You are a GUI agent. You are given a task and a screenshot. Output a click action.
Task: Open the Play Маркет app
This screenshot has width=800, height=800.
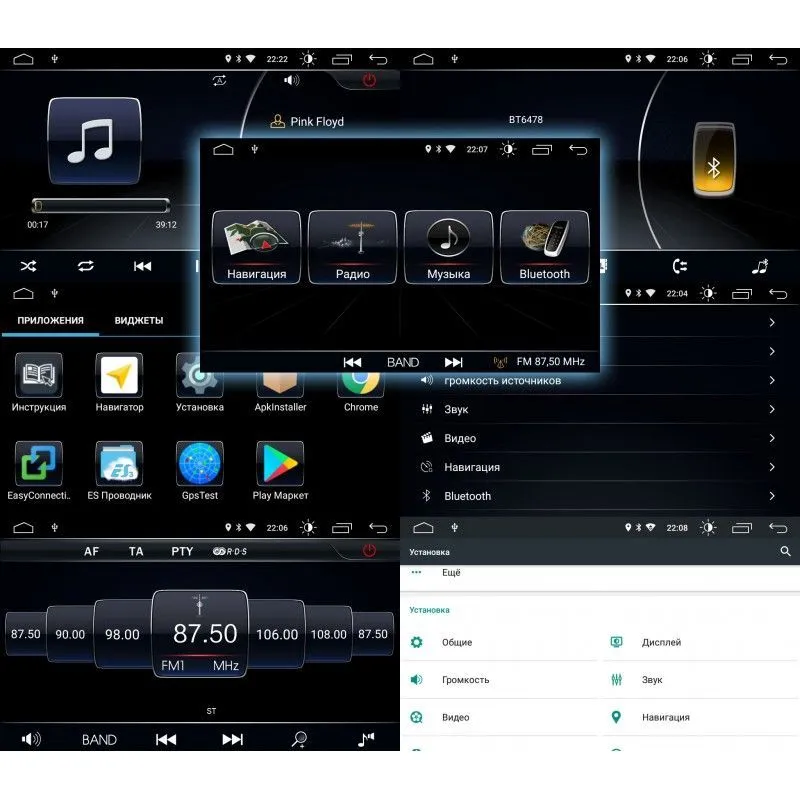tap(280, 470)
